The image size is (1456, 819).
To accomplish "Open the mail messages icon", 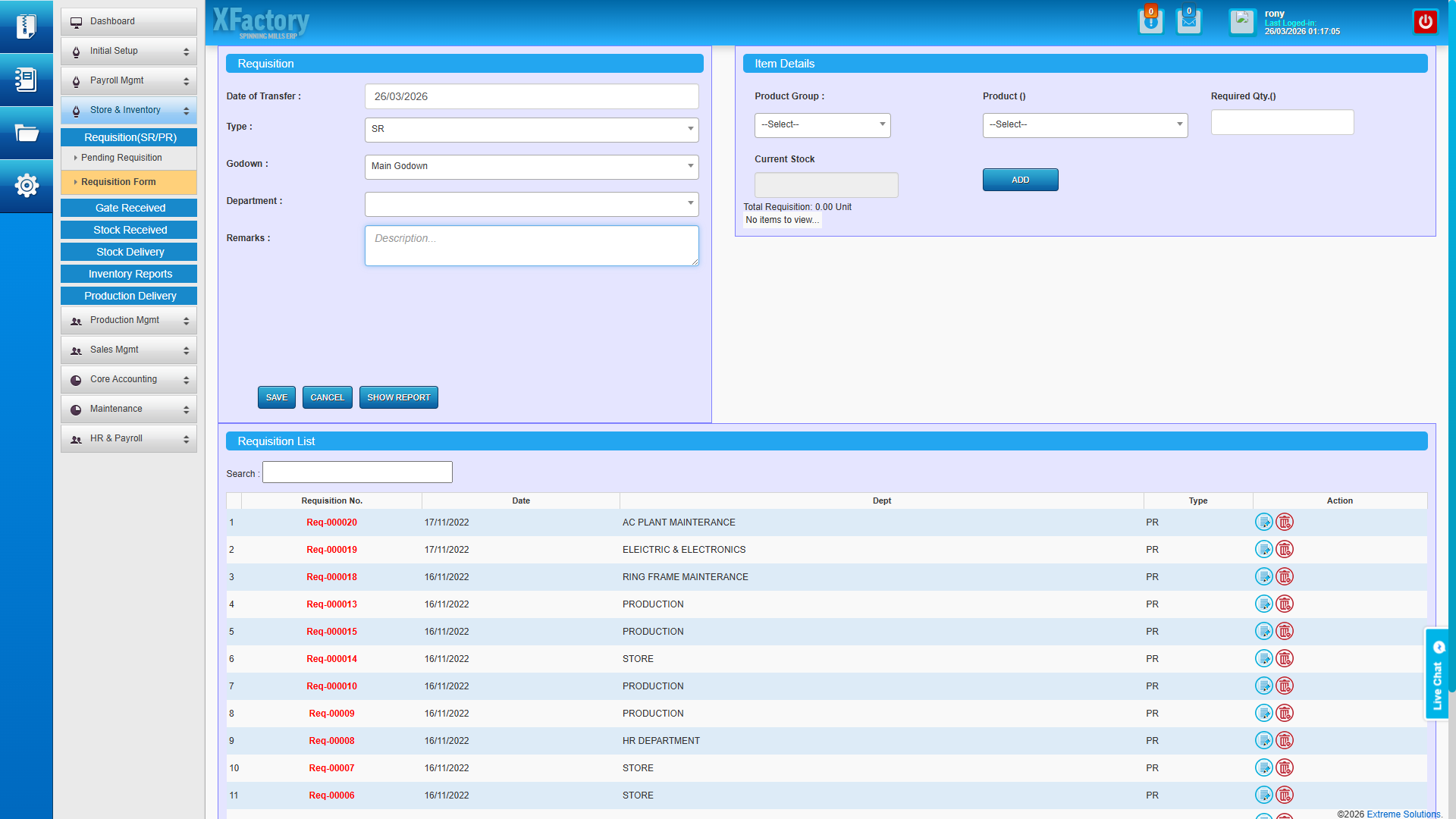I will tap(1188, 21).
